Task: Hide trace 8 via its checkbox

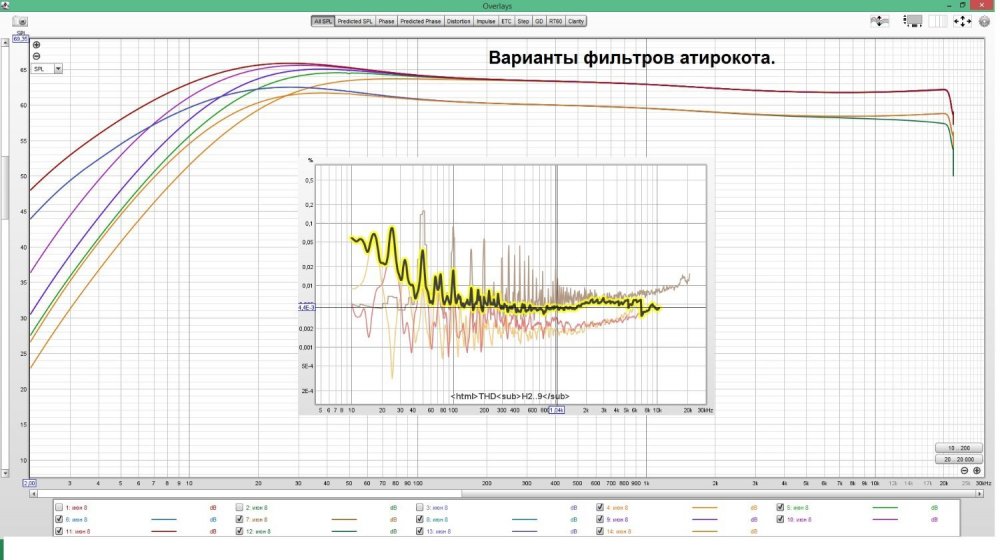Action: (x=420, y=519)
